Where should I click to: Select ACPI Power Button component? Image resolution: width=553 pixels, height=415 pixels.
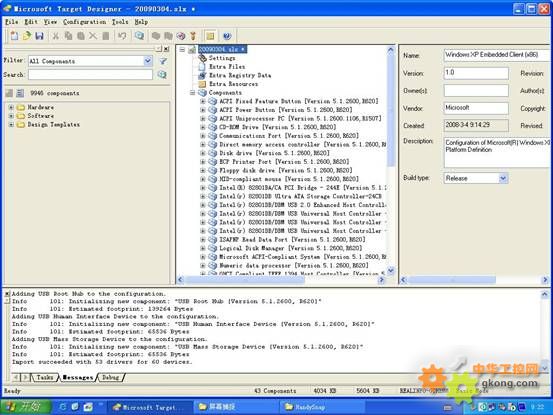286,110
